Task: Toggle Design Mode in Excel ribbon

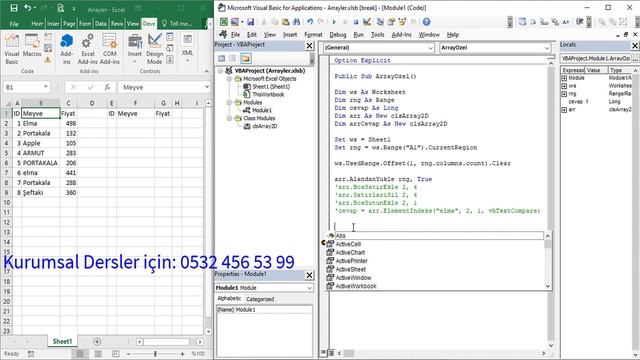Action: pyautogui.click(x=154, y=49)
